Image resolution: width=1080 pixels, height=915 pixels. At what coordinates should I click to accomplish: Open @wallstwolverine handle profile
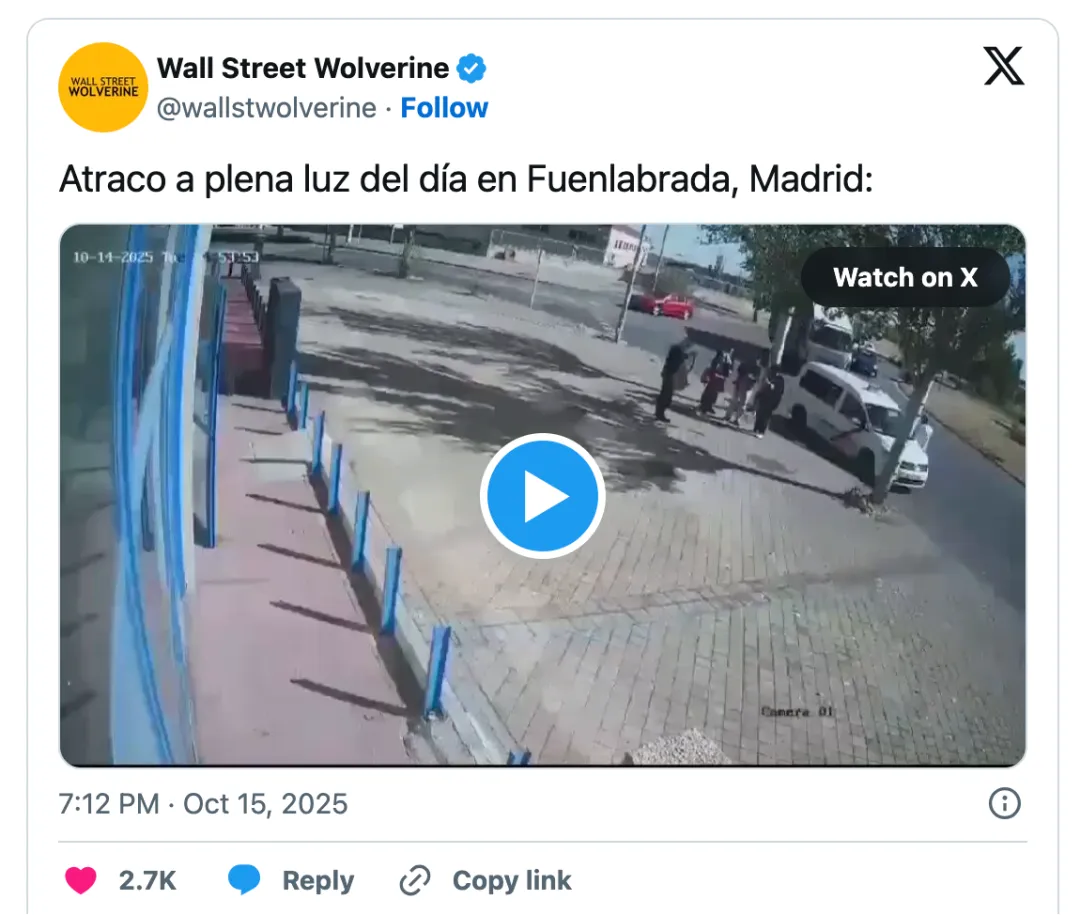coord(267,108)
